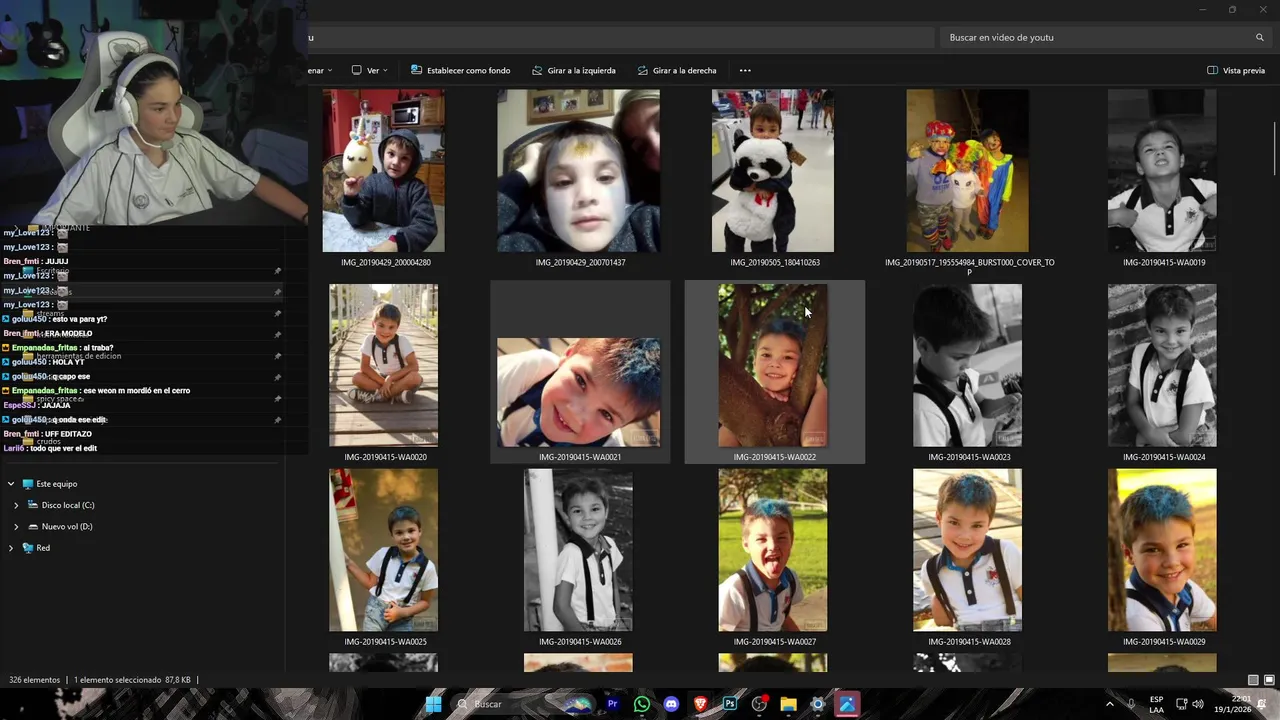Open Brave browser from the taskbar
This screenshot has height=720, width=1280.
(700, 704)
